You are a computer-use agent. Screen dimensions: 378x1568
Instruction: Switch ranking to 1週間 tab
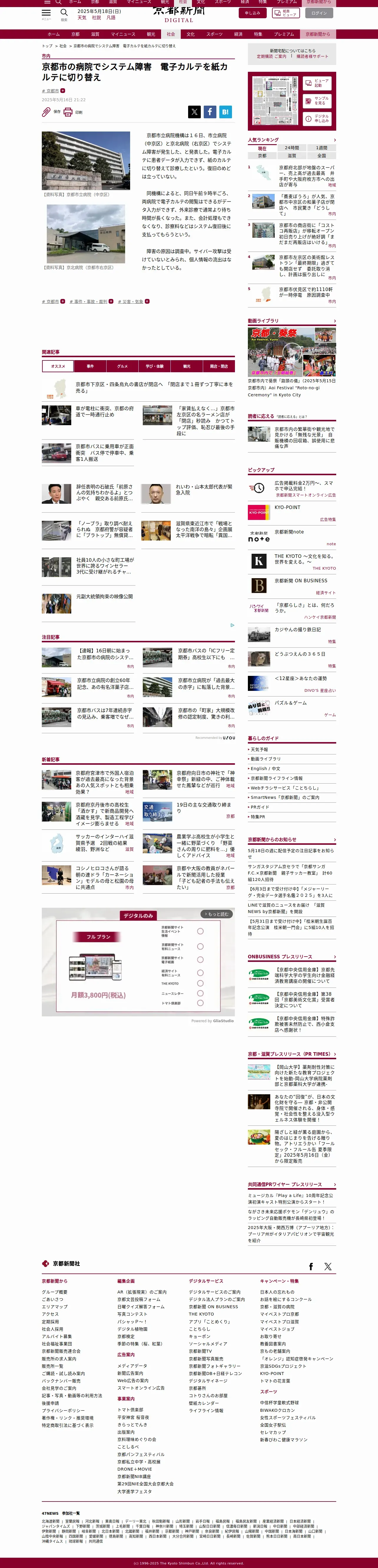coord(321,148)
